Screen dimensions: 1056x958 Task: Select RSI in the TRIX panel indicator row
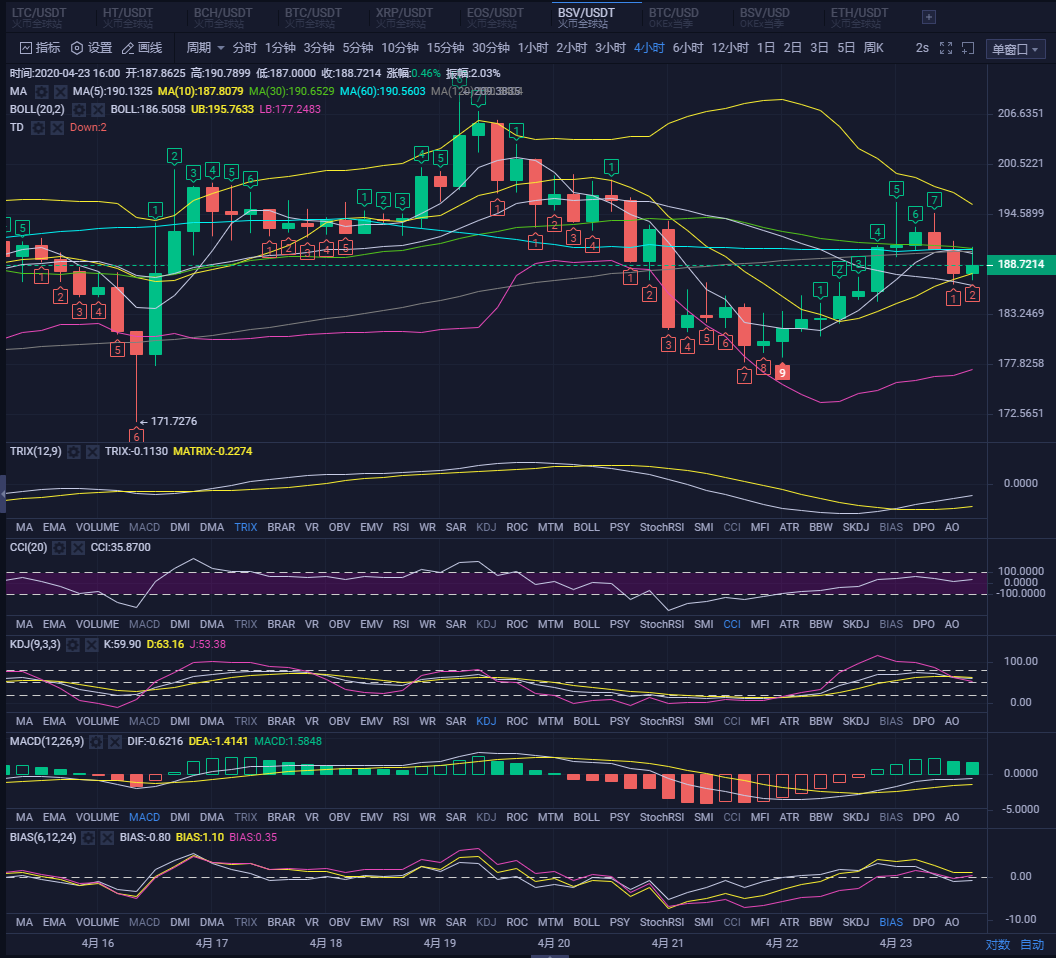[x=400, y=527]
